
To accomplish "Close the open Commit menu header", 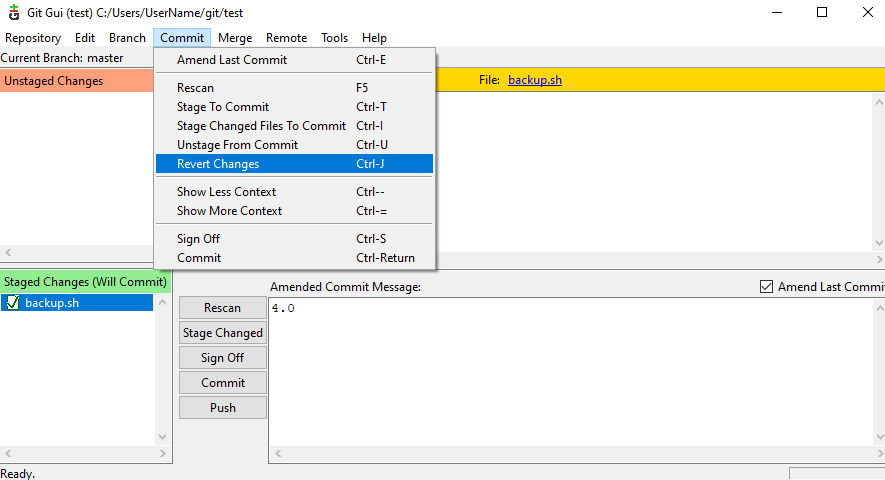I will [x=182, y=38].
